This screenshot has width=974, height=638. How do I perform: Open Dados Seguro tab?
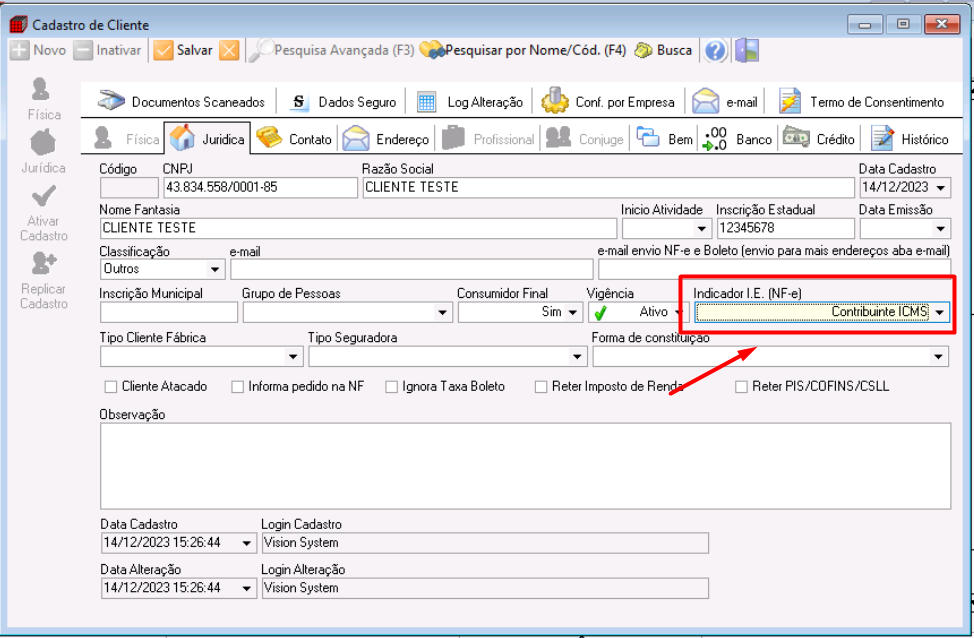[x=344, y=102]
